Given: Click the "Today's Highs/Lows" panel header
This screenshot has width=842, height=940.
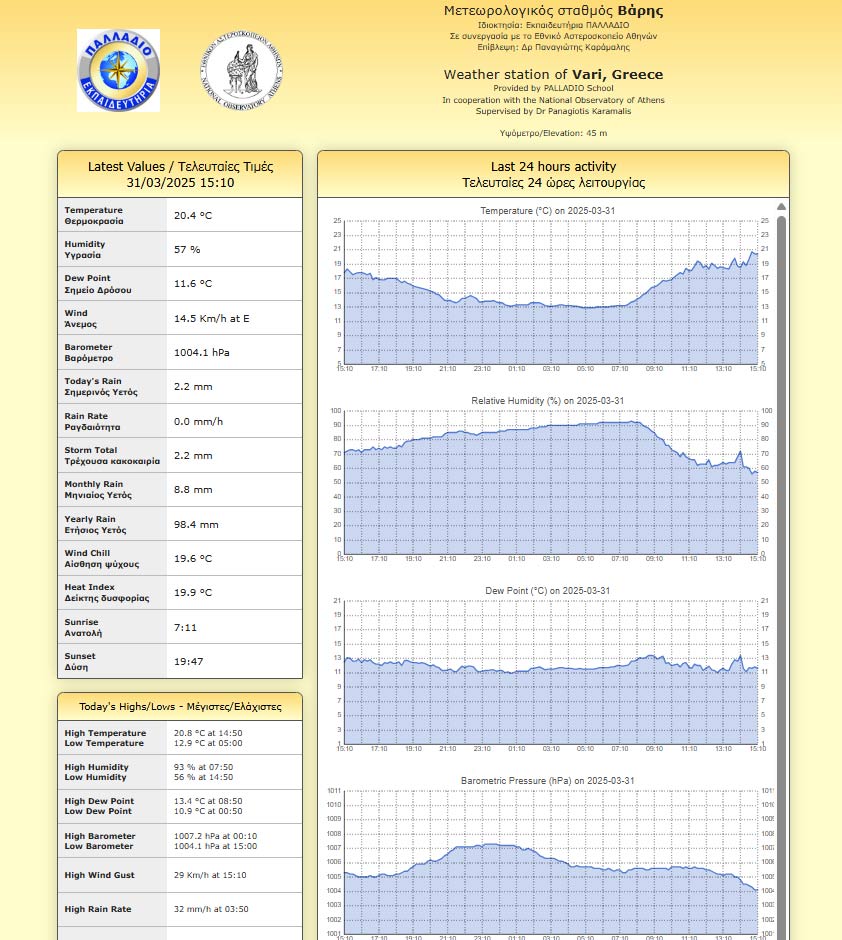Looking at the screenshot, I should coord(180,707).
